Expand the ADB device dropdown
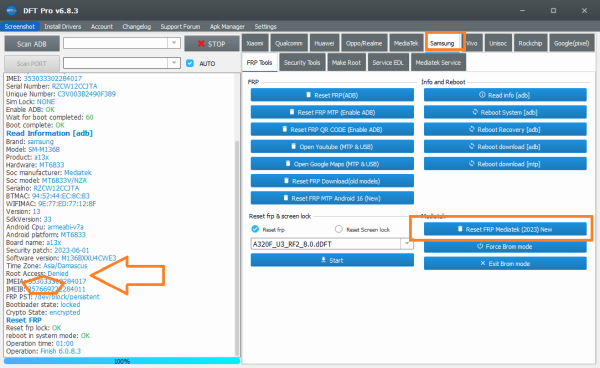 (x=174, y=43)
